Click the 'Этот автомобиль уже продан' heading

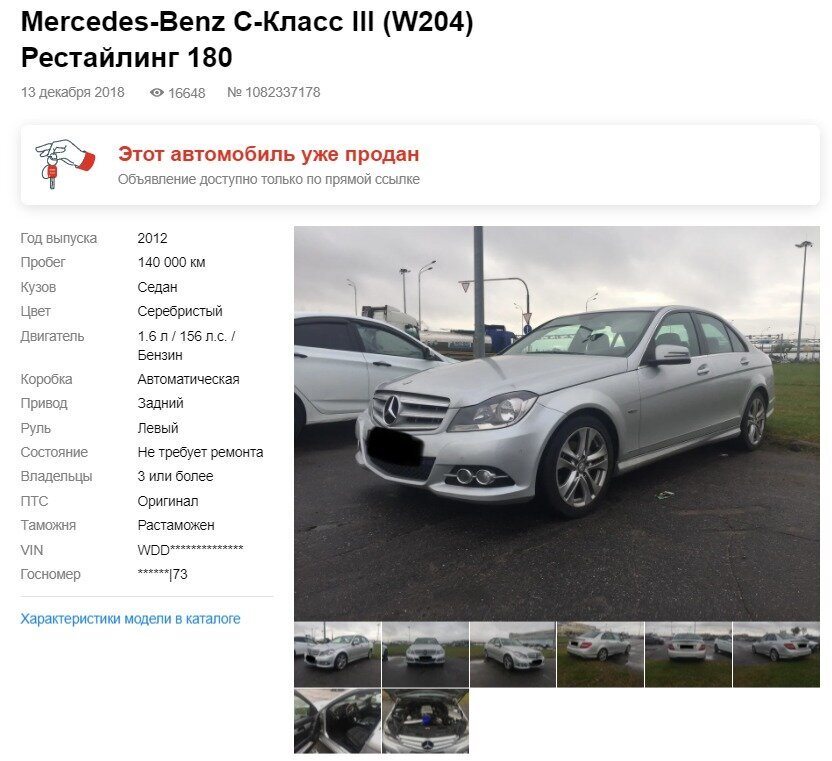point(268,154)
